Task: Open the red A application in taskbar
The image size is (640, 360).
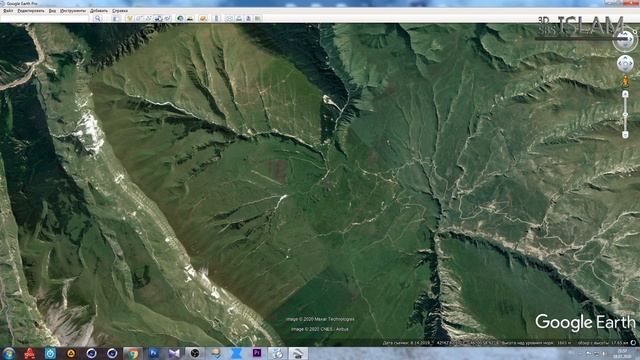Action: click(x=30, y=353)
